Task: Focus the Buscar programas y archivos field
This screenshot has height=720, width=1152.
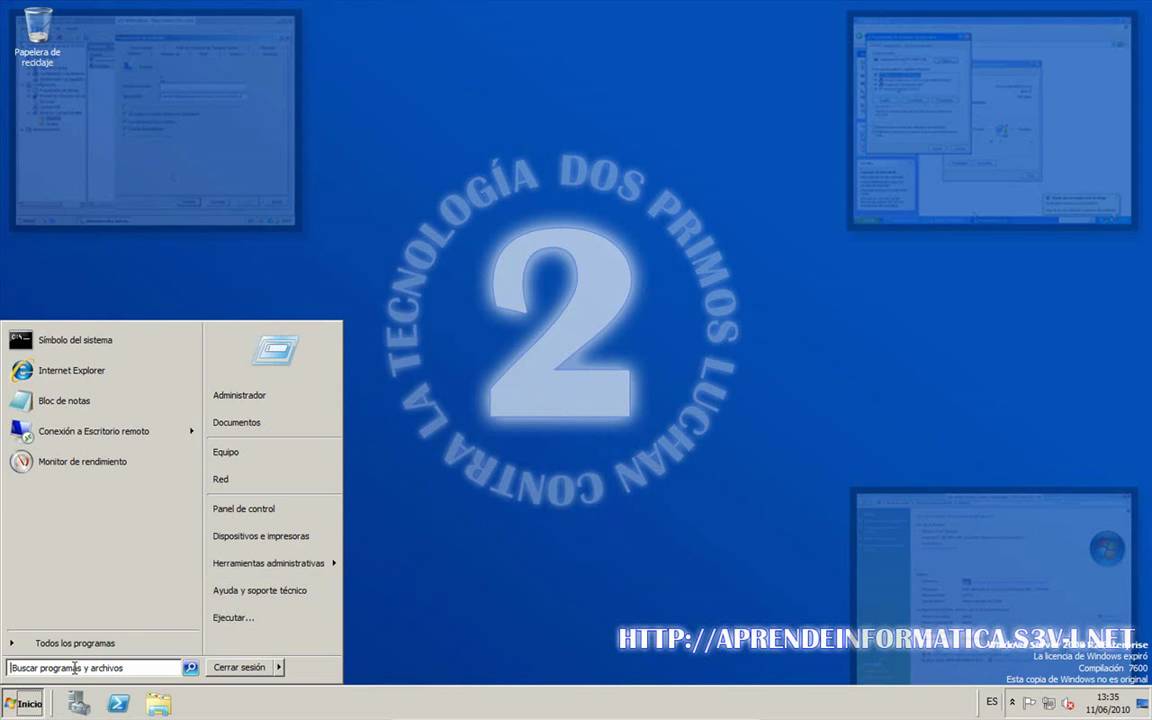Action: tap(94, 668)
